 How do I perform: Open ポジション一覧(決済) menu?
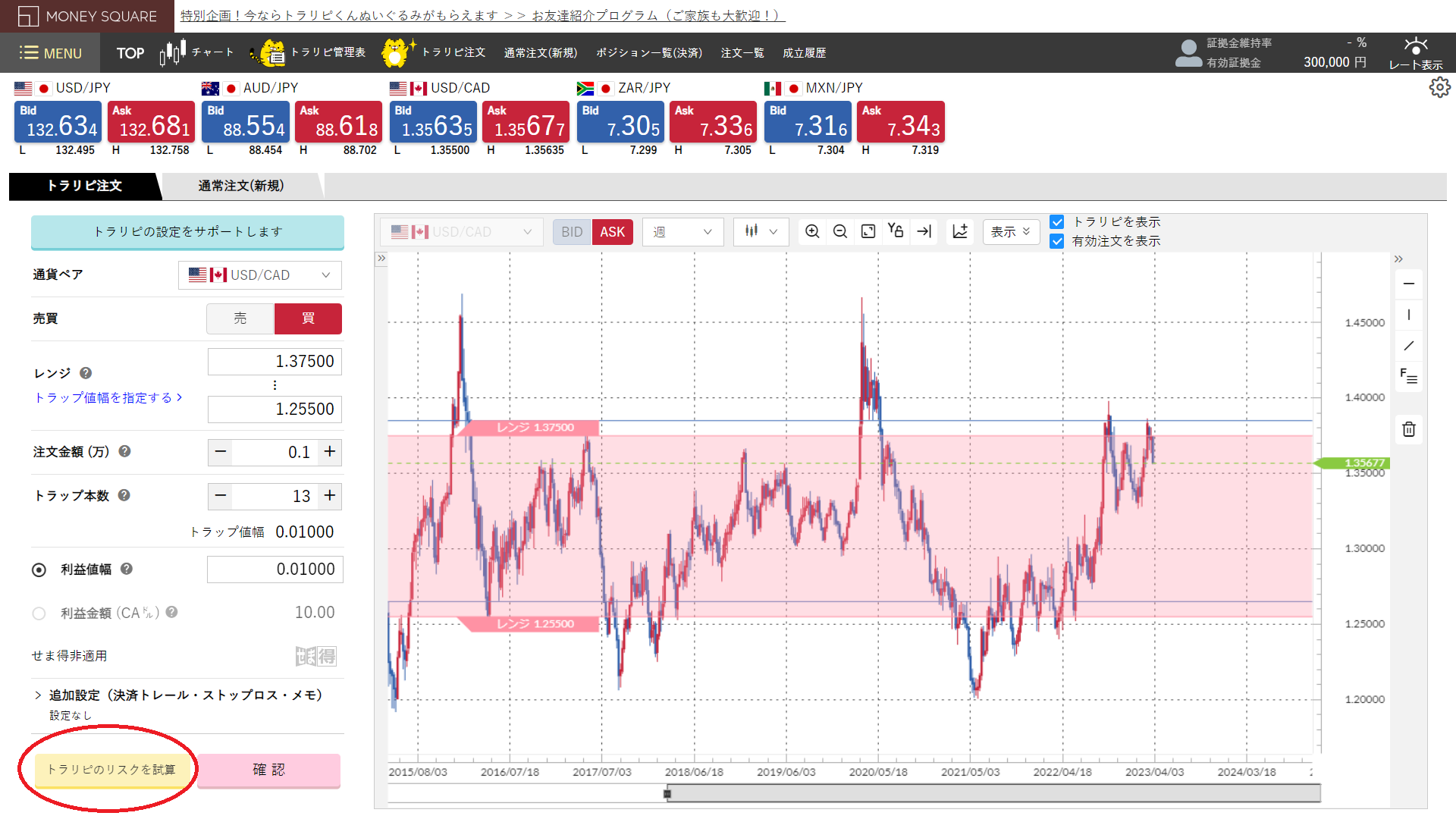coord(649,53)
